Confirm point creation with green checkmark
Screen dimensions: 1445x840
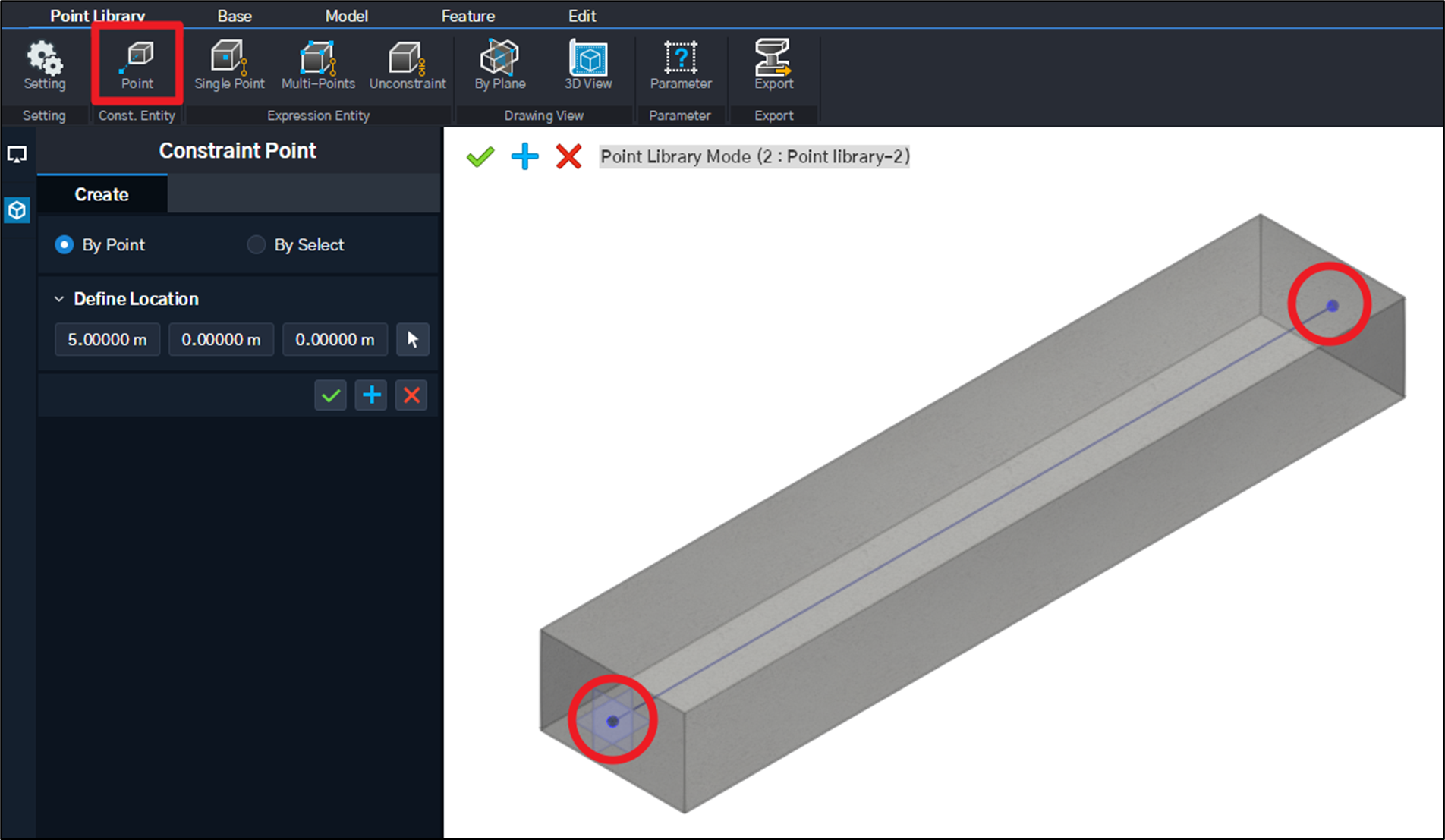pyautogui.click(x=330, y=395)
